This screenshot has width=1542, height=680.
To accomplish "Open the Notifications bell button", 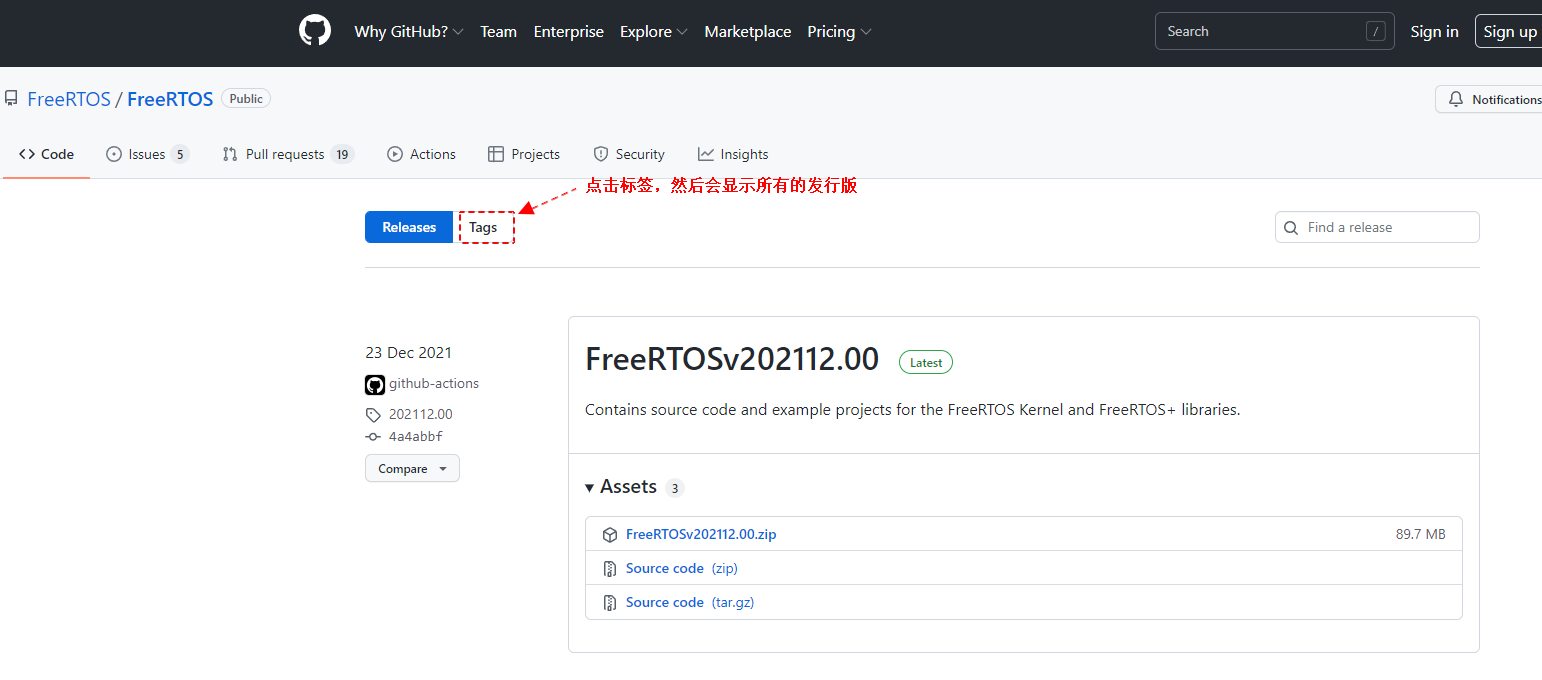I will point(1490,99).
